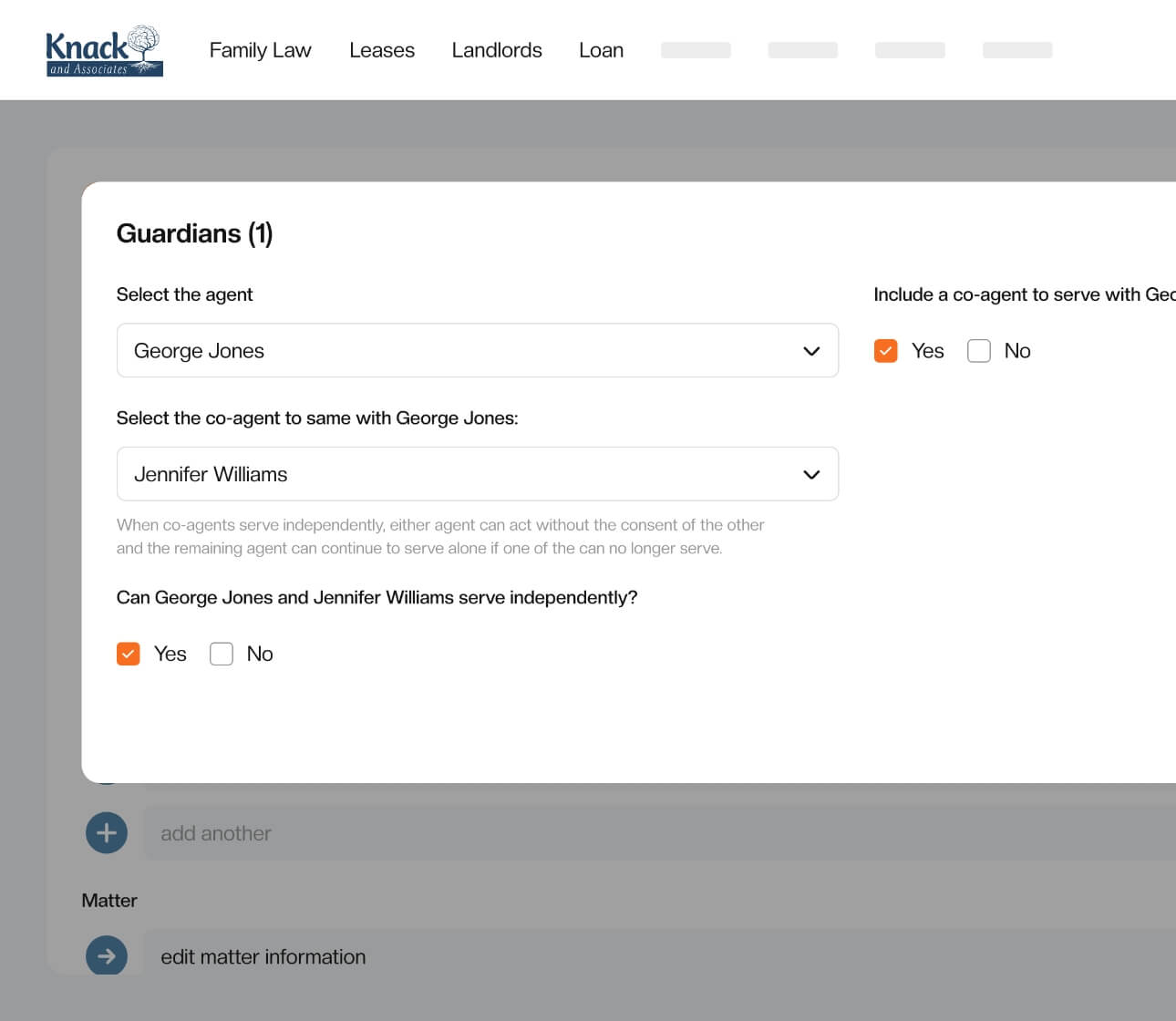Click the edit matter information link
The image size is (1176, 1021).
coord(263,956)
